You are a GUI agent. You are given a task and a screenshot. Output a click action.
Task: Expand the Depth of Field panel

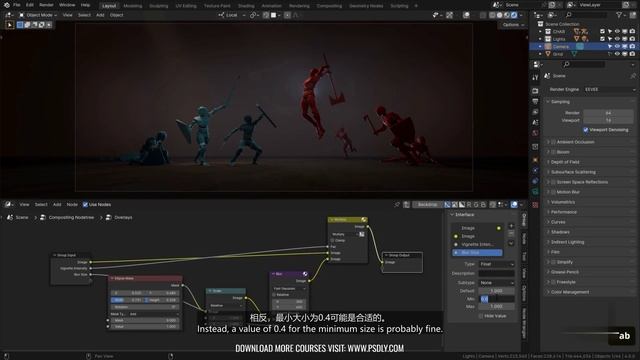pyautogui.click(x=564, y=162)
